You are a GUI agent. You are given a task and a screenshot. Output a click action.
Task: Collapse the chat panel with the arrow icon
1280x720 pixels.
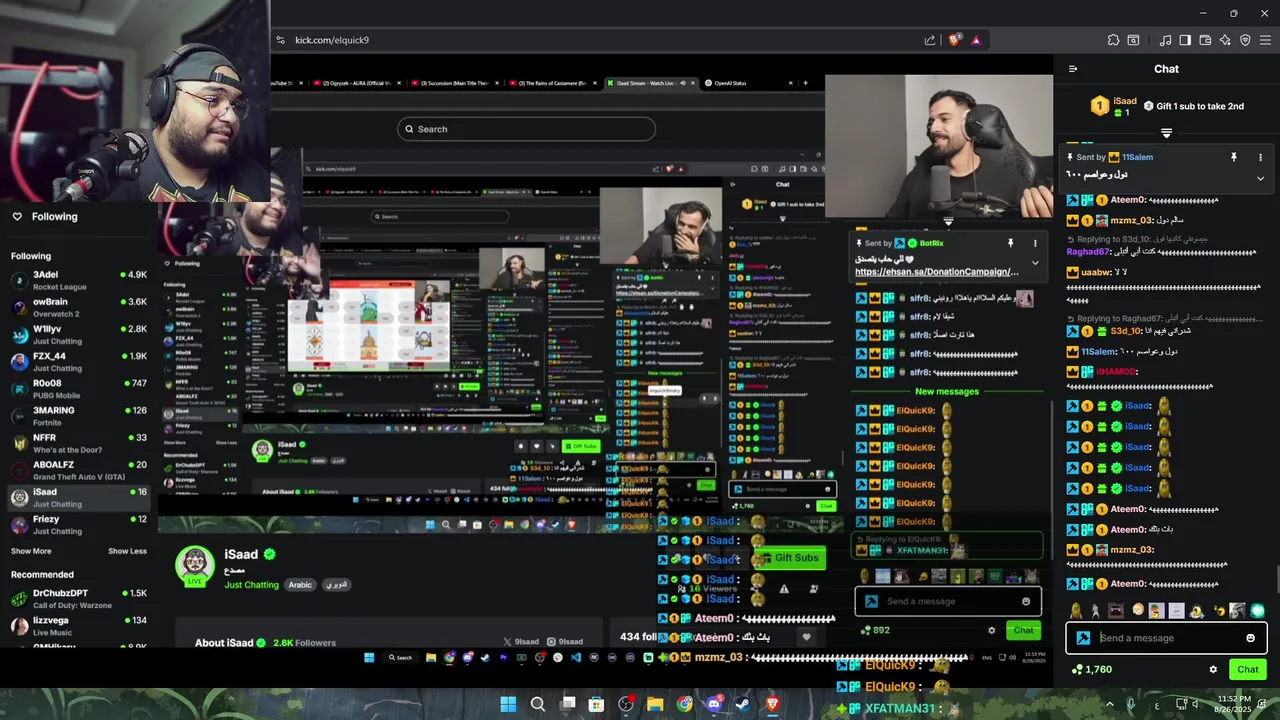(x=1073, y=69)
